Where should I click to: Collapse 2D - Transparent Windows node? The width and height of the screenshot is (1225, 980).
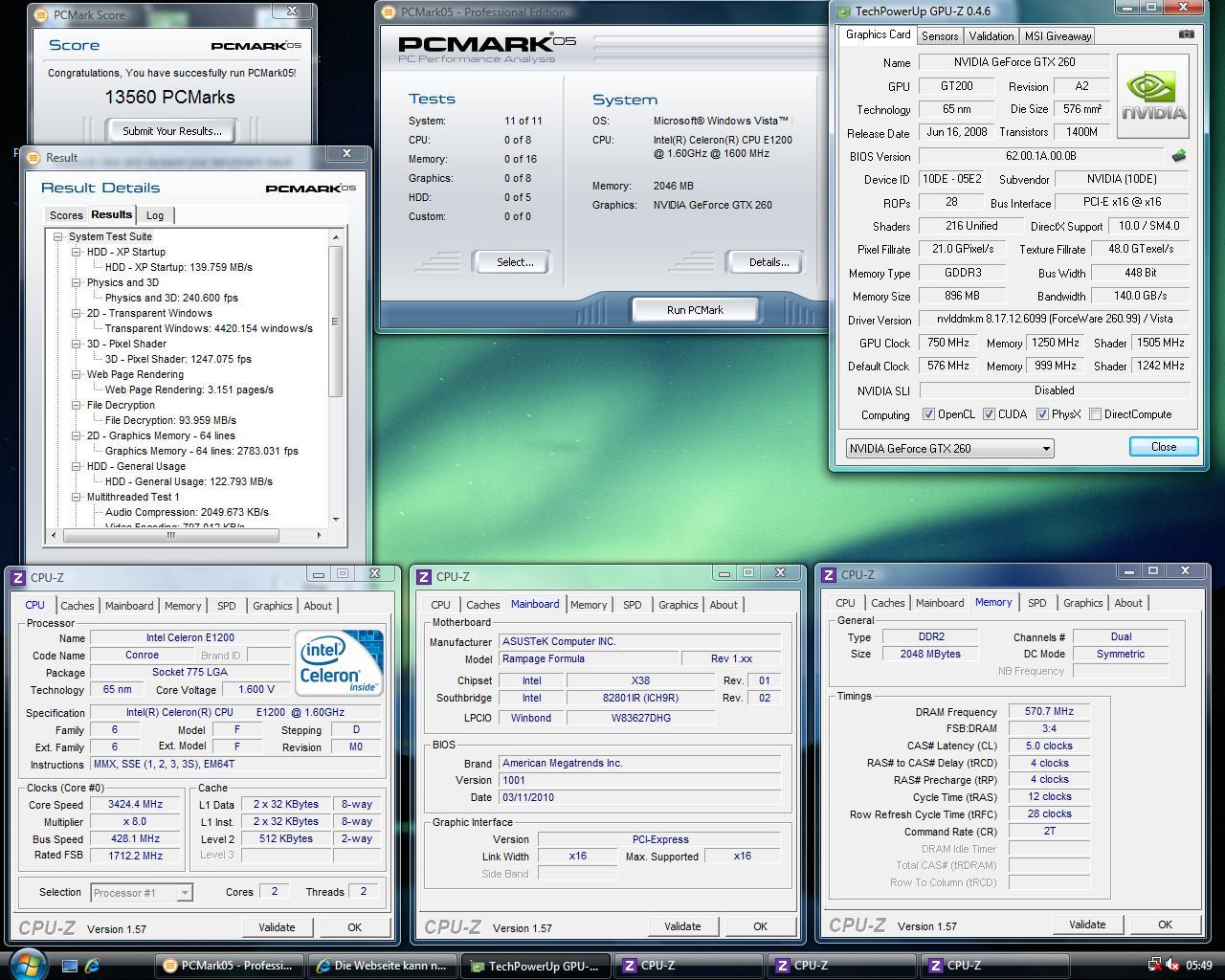[x=77, y=313]
